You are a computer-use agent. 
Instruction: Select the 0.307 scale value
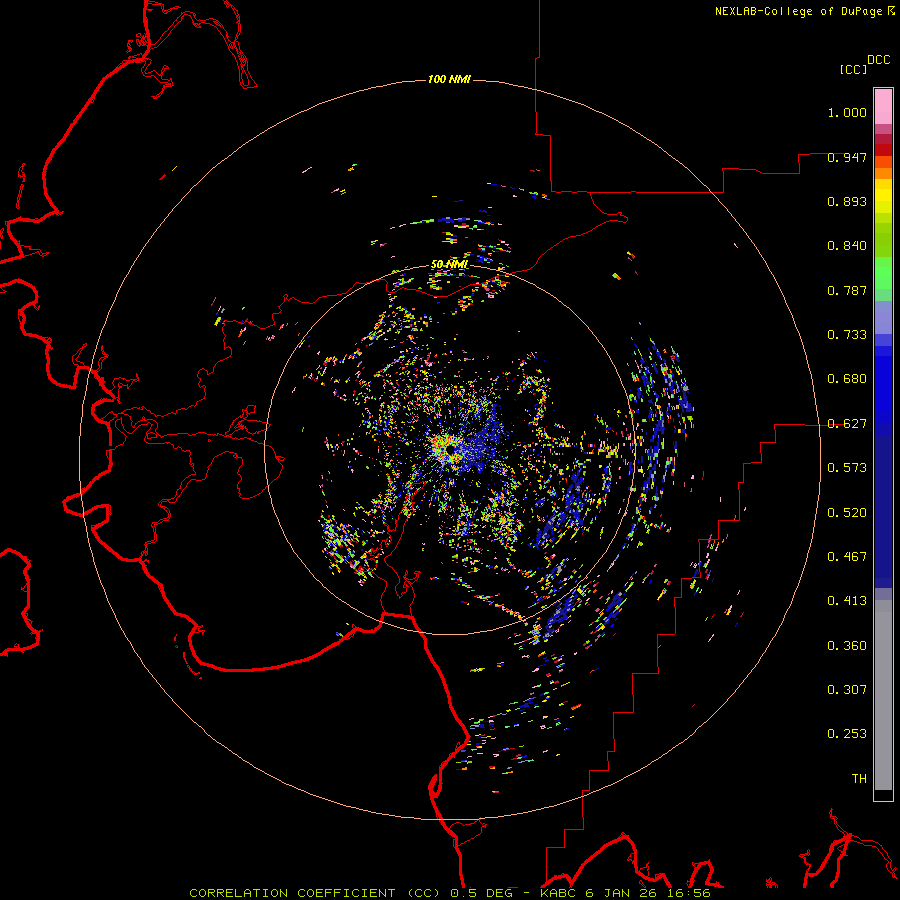tap(847, 690)
